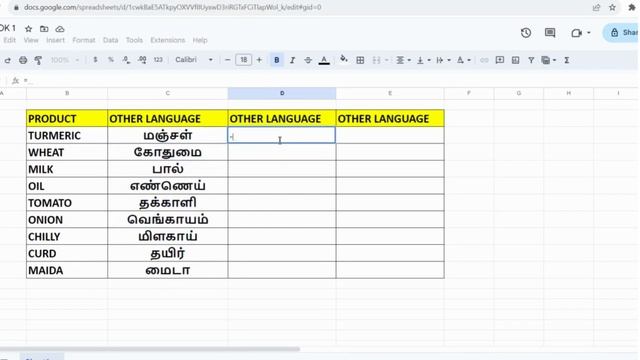Open the Help menu

point(200,40)
